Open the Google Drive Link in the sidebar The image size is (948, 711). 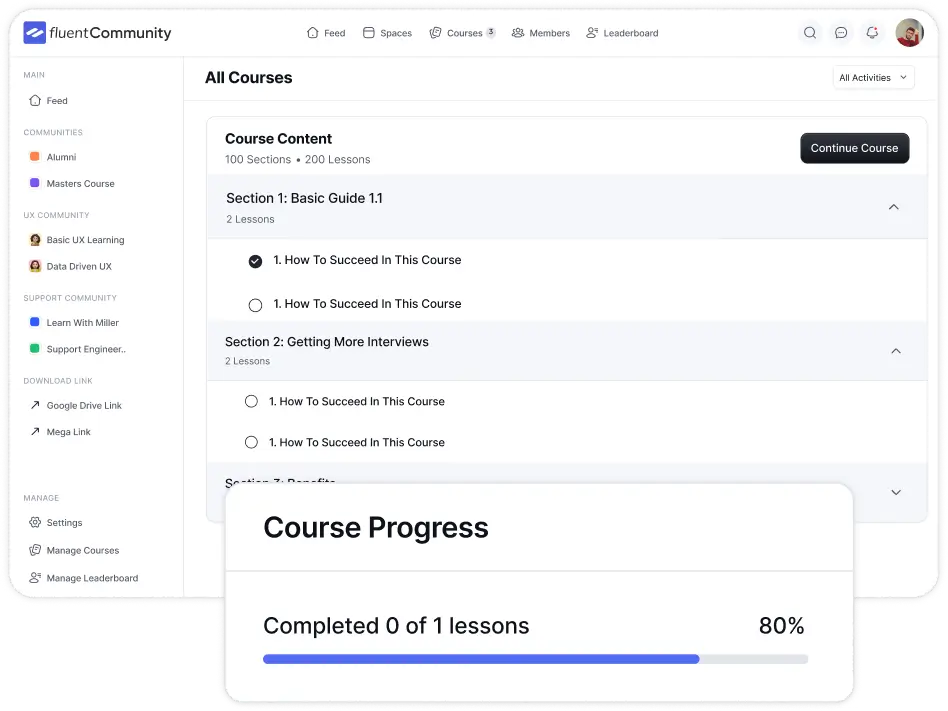click(x=84, y=405)
